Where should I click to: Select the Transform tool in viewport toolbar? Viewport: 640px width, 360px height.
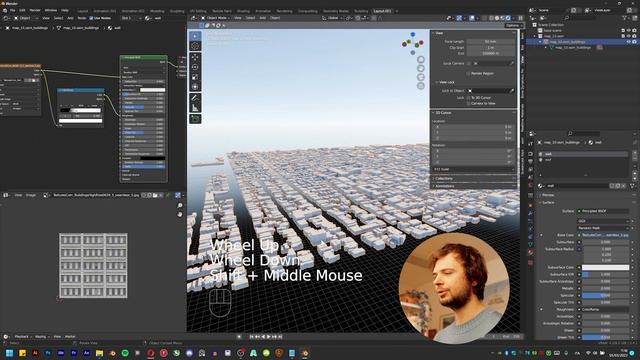coord(196,87)
